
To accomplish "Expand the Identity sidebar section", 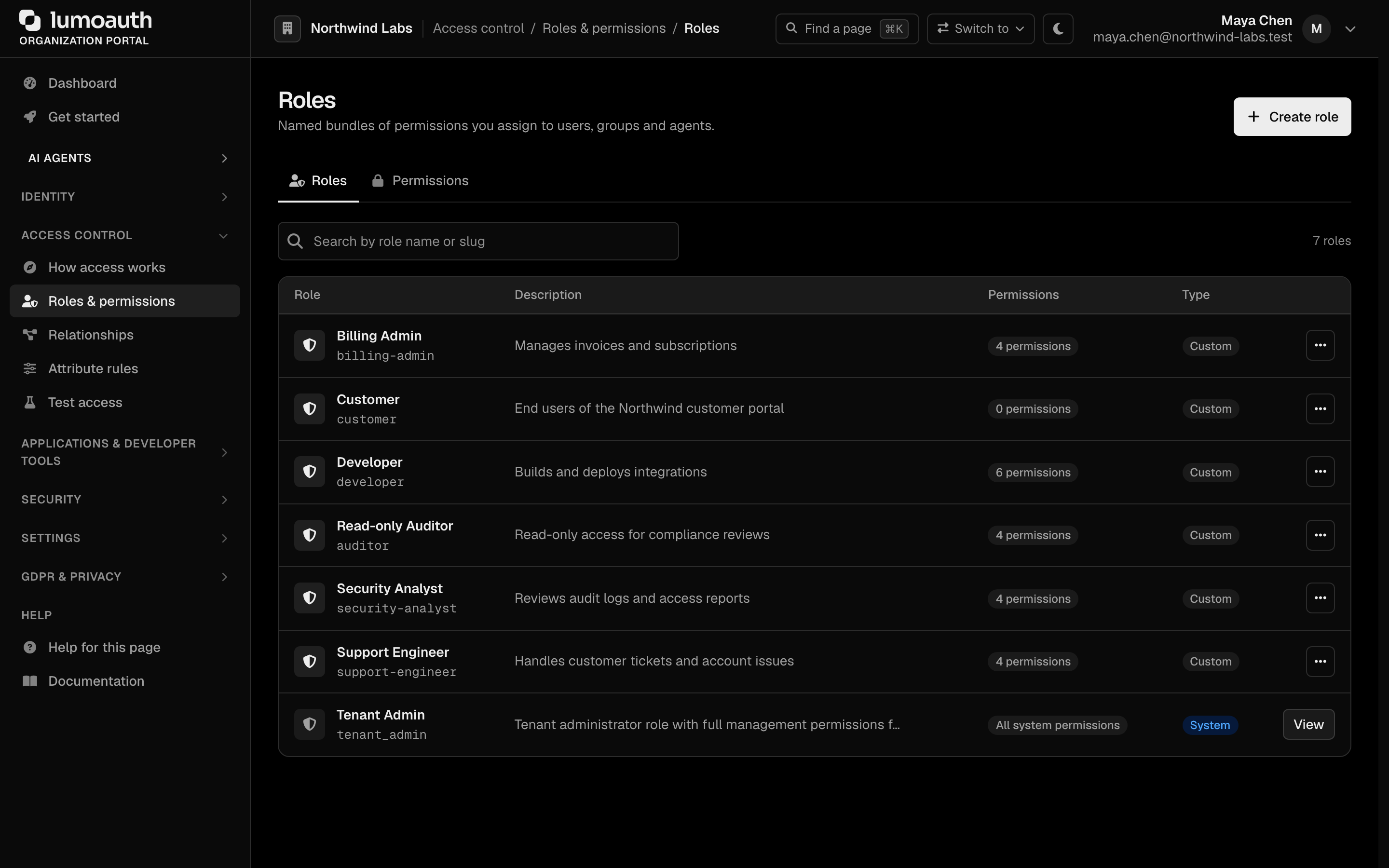I will pos(124,197).
